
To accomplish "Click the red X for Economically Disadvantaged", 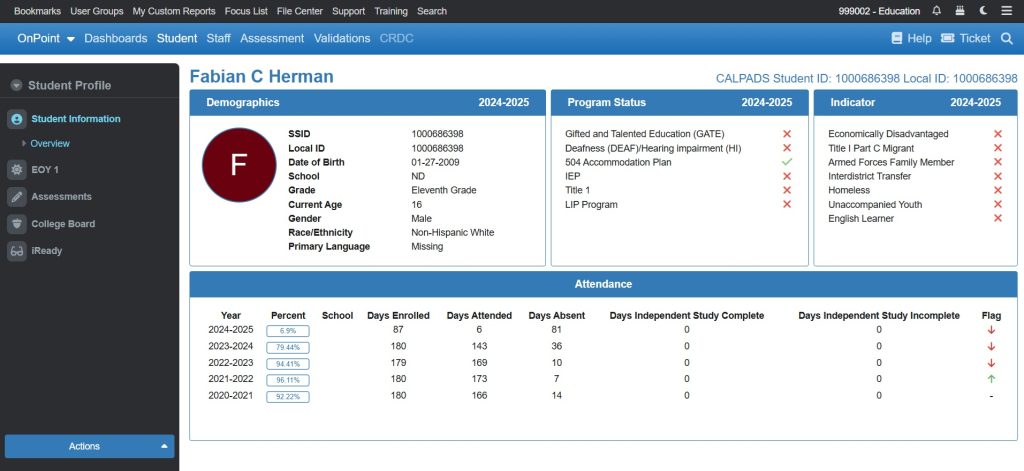I will click(998, 134).
